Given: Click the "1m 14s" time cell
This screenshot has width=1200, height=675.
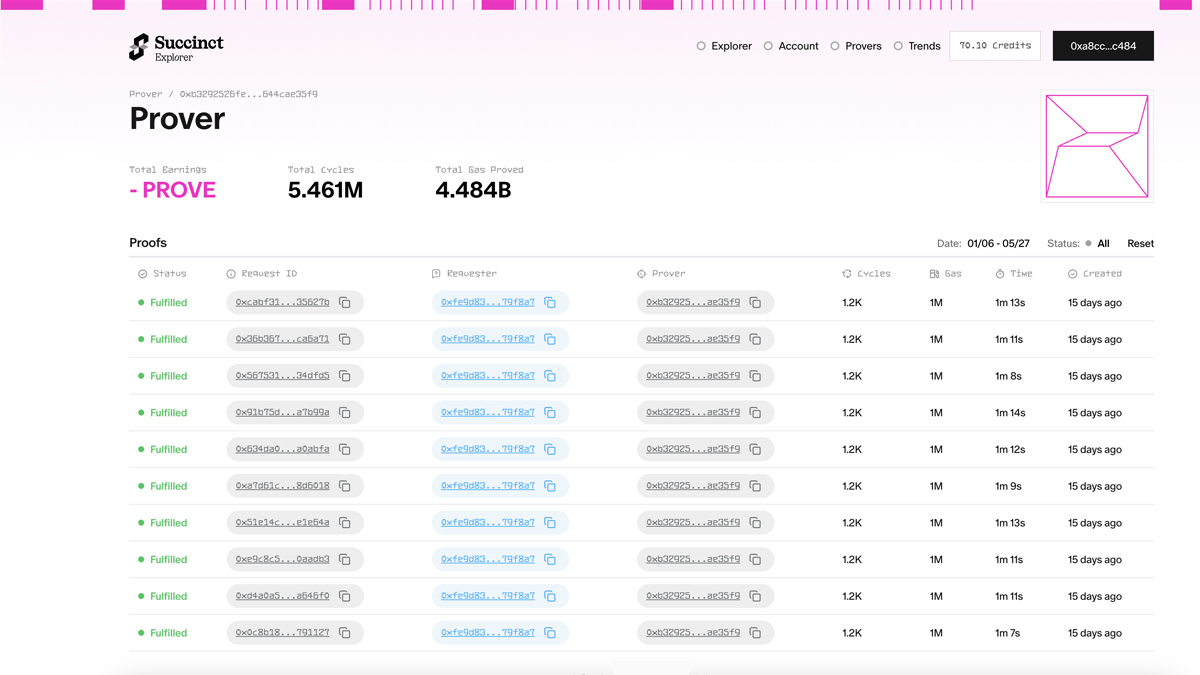Looking at the screenshot, I should (1010, 413).
